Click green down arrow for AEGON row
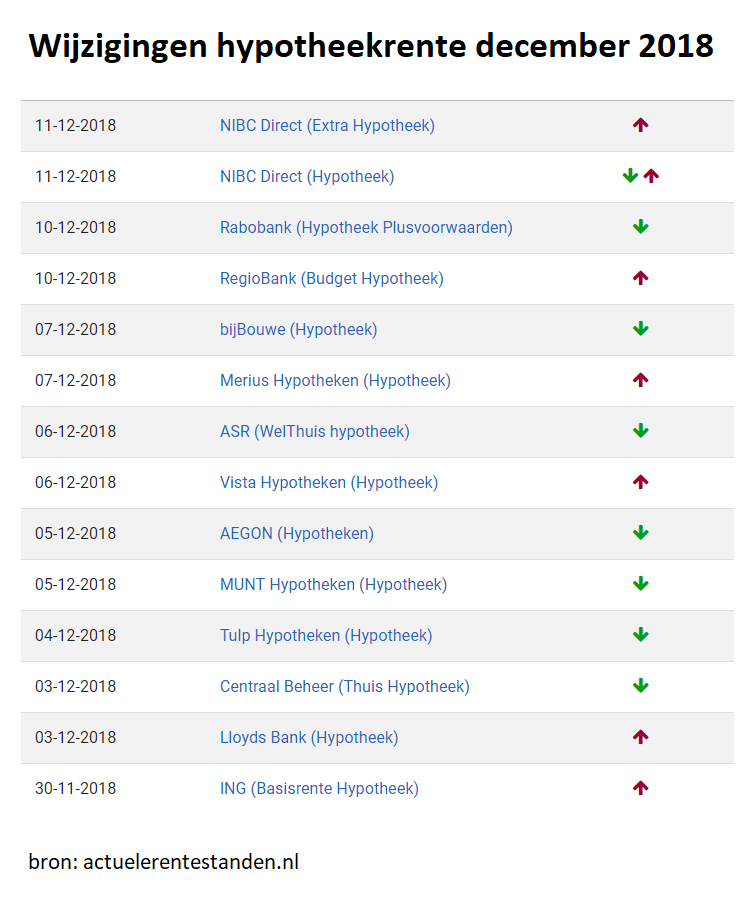Image resolution: width=739 pixels, height=903 pixels. tap(641, 533)
